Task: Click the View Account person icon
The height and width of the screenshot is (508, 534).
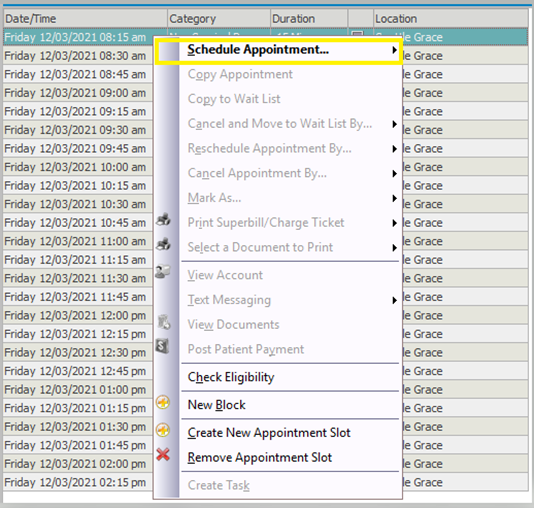Action: (x=163, y=272)
